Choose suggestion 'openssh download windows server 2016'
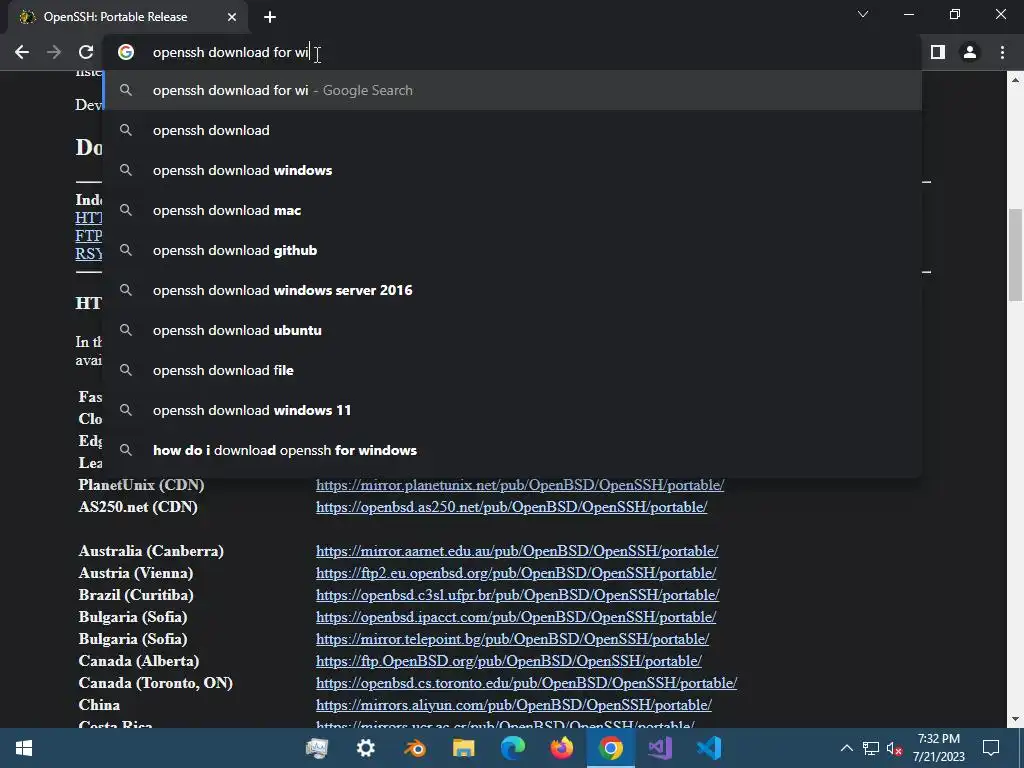 [513, 290]
